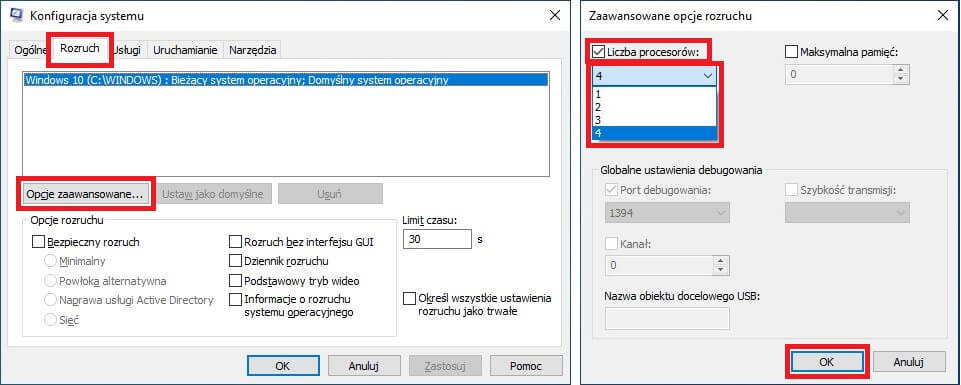Select the Windows 10 boot entry
The width and height of the screenshot is (961, 385).
click(285, 80)
